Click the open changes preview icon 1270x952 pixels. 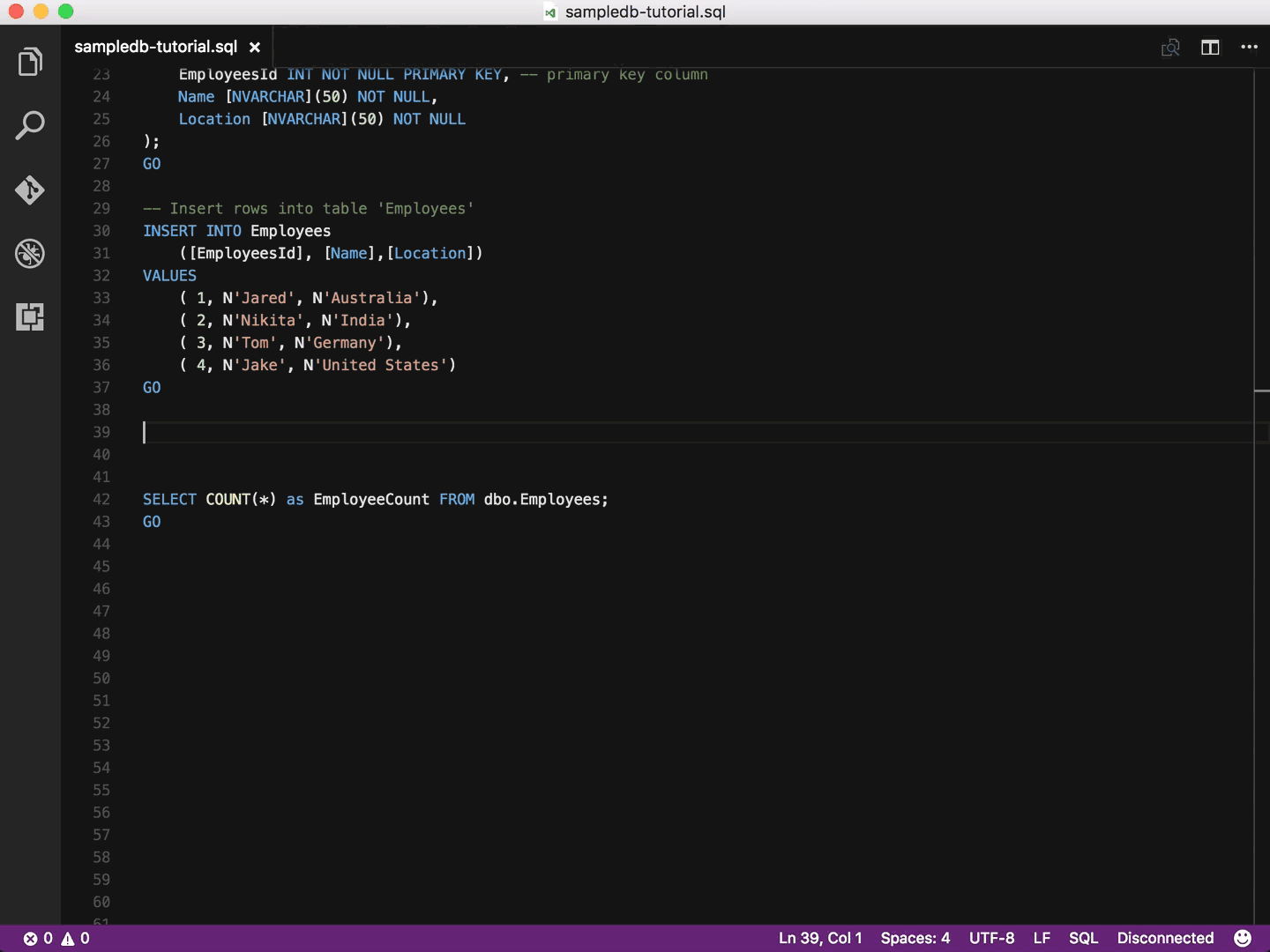point(1170,48)
